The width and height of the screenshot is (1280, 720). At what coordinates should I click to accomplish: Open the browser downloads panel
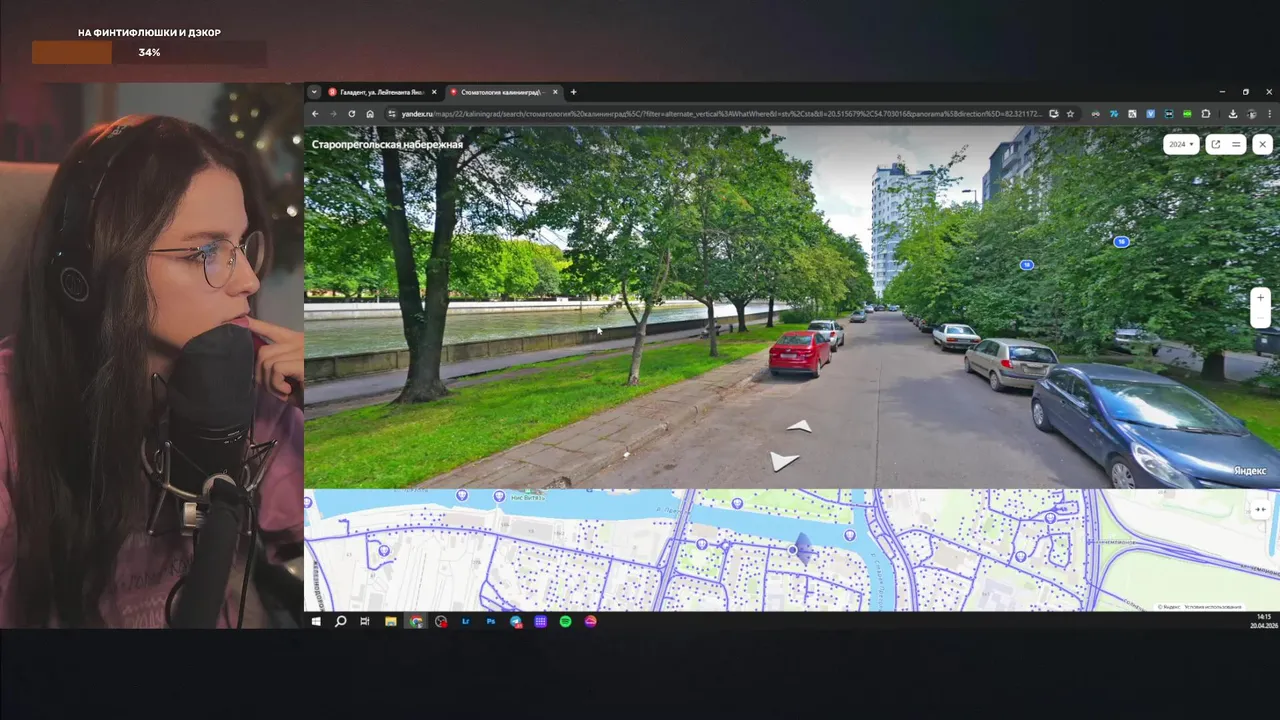click(x=1233, y=114)
